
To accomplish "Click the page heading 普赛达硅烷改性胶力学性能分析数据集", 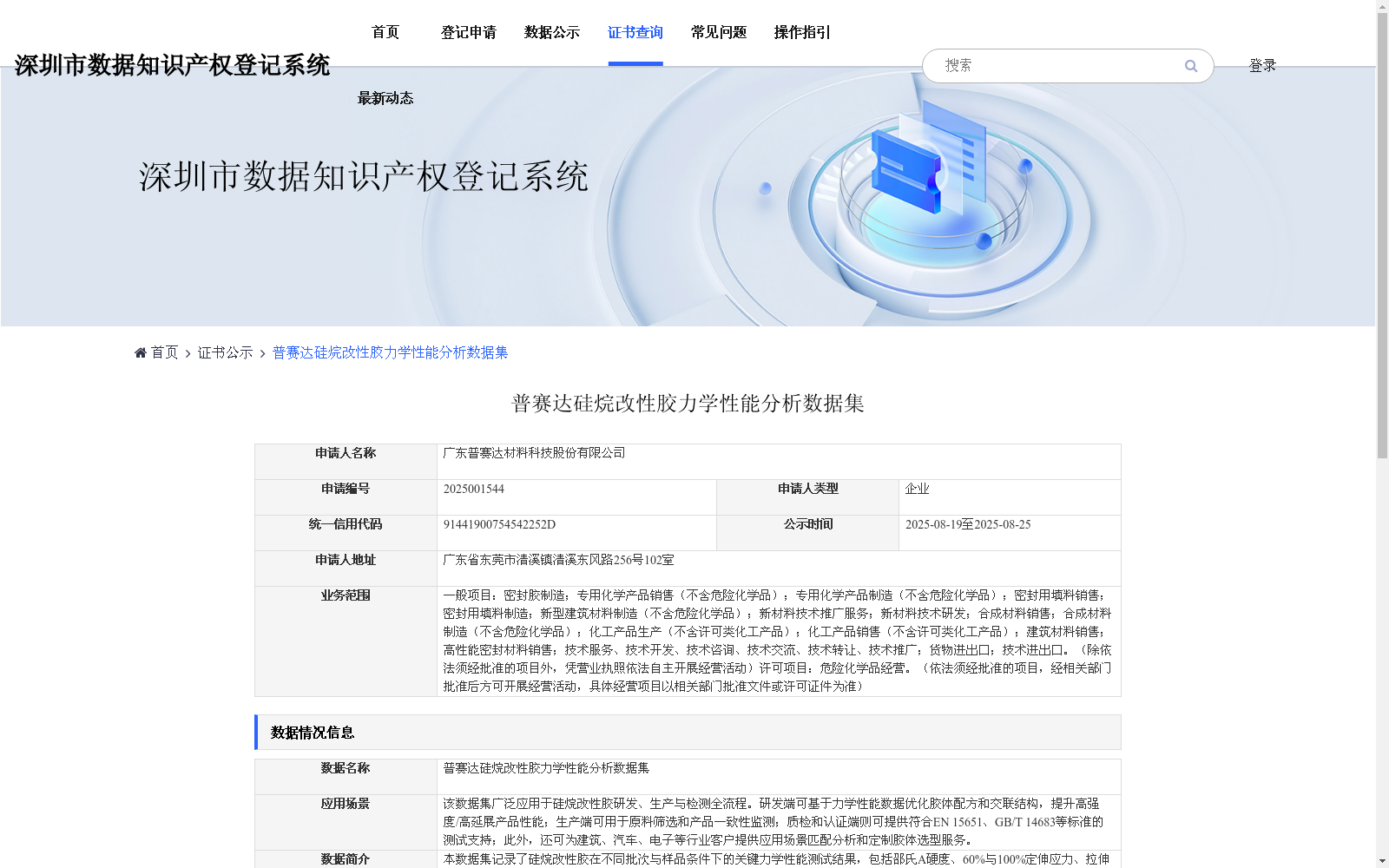I will [x=688, y=404].
